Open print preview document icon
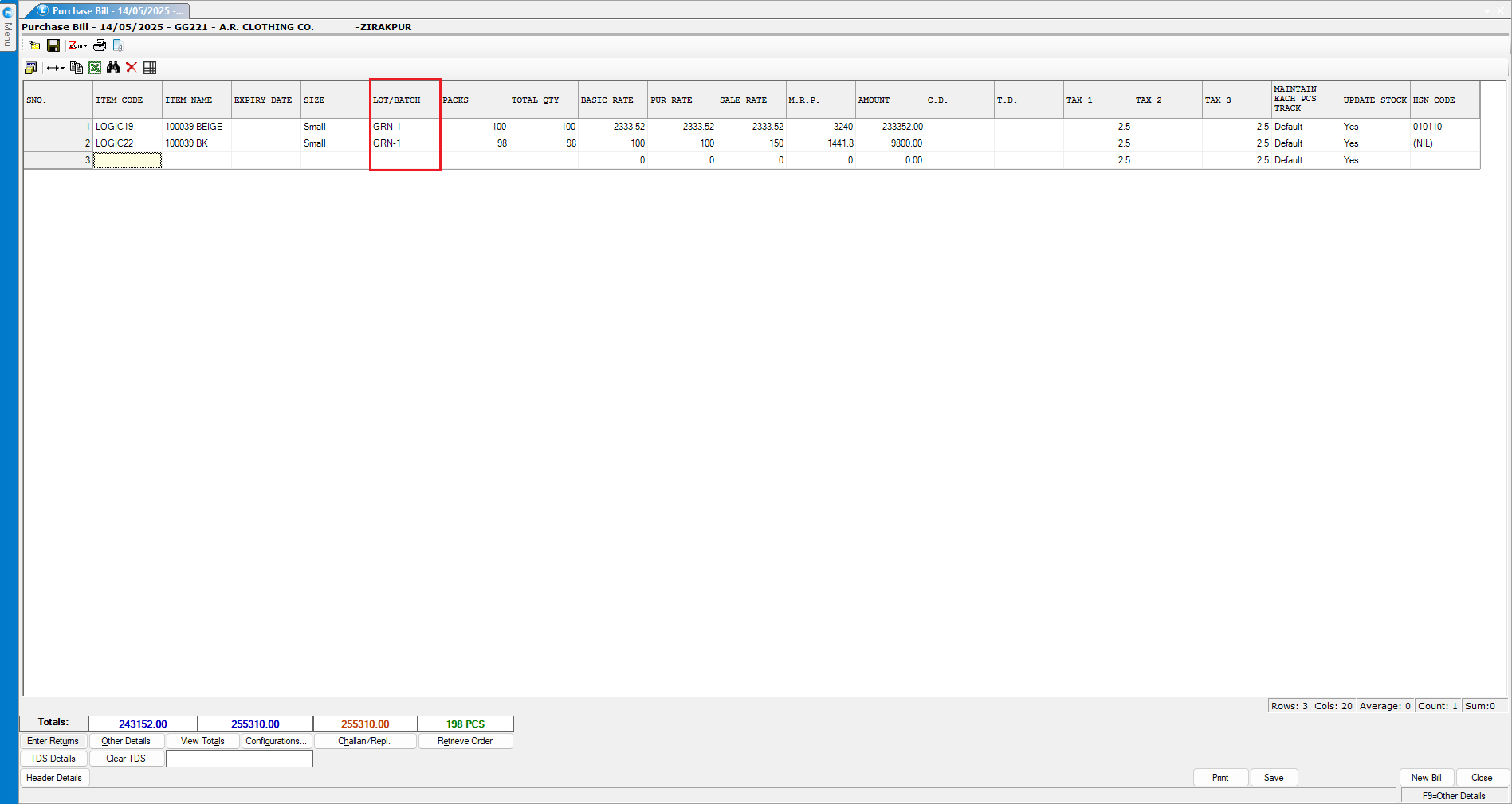 (x=117, y=45)
